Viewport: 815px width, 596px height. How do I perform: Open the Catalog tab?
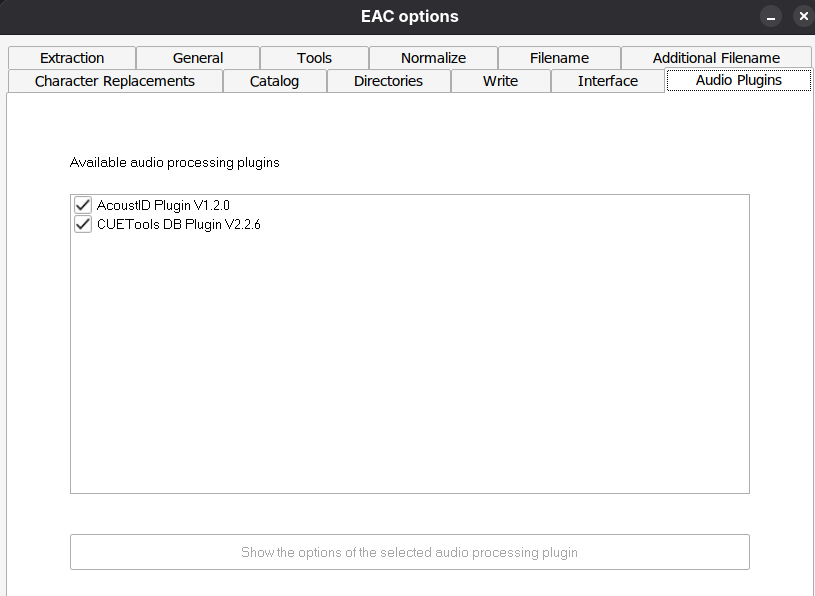click(274, 81)
